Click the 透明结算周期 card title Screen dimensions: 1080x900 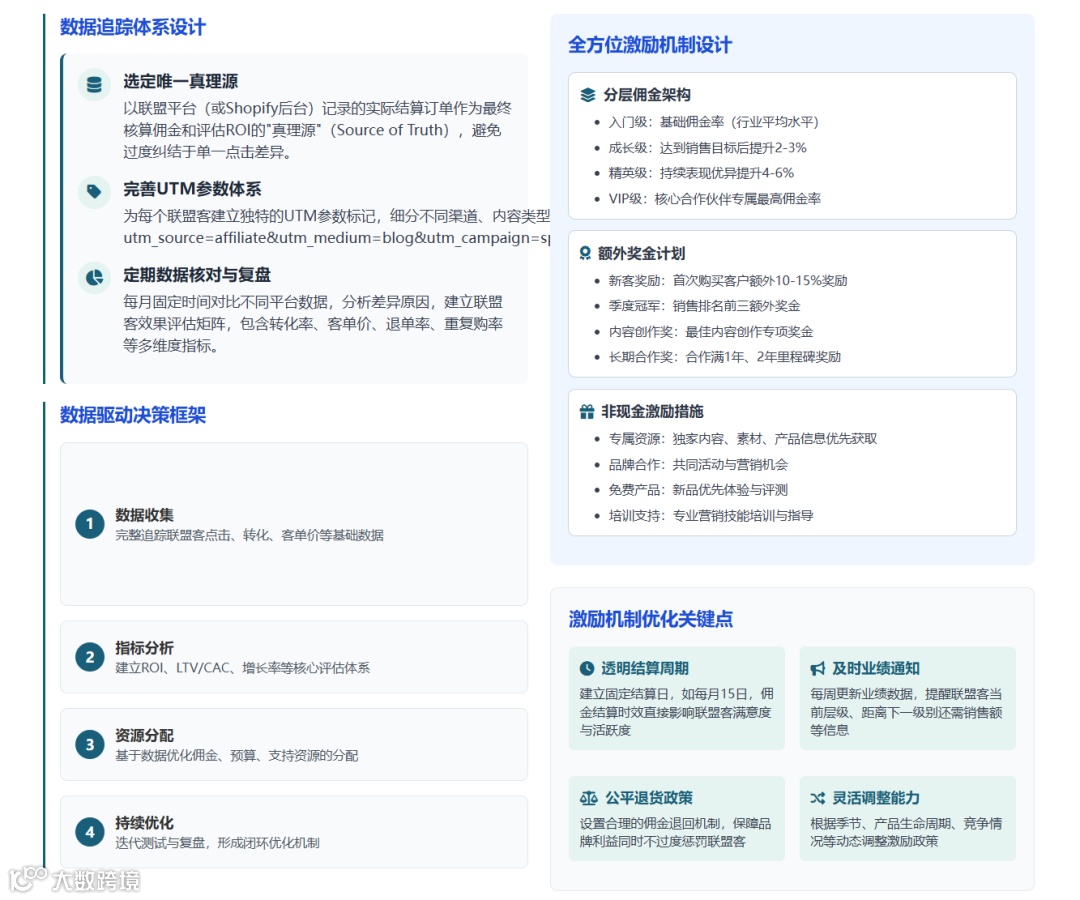(645, 669)
